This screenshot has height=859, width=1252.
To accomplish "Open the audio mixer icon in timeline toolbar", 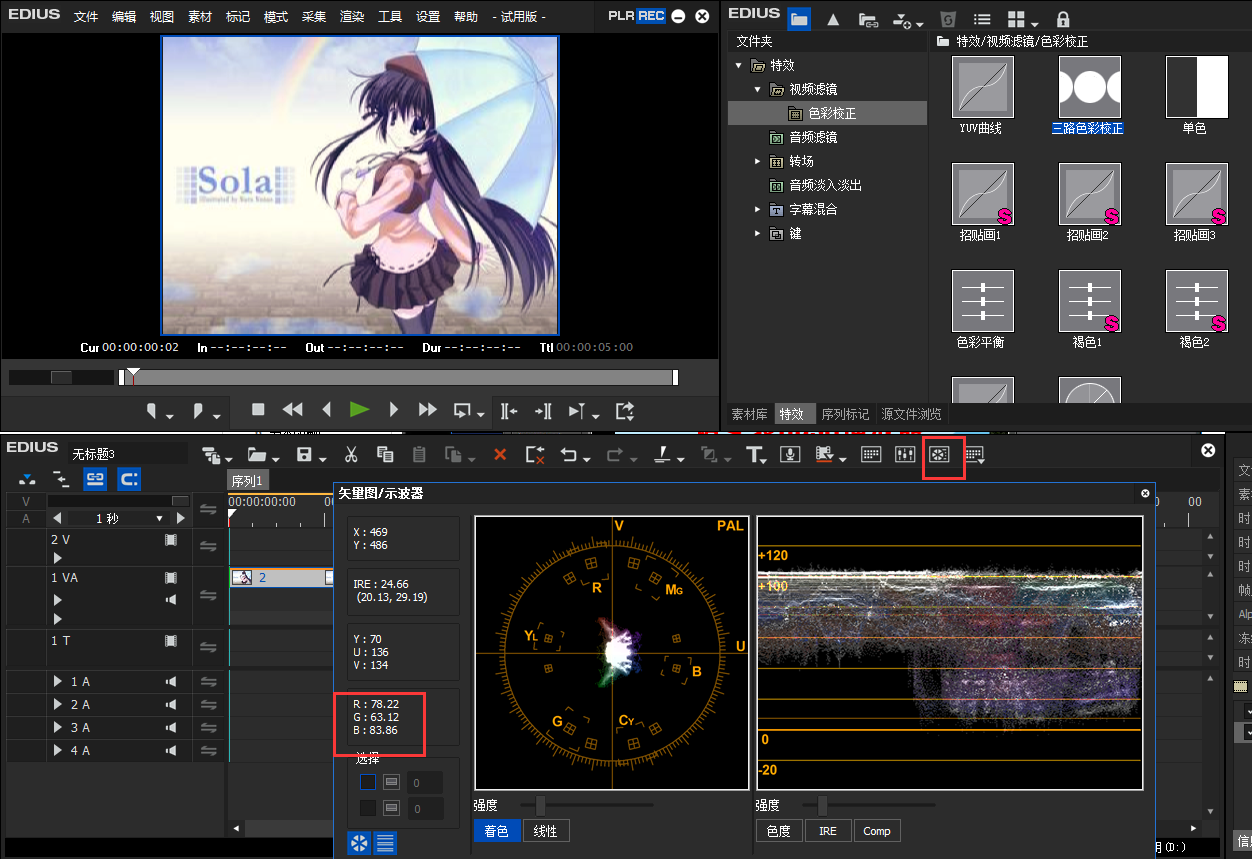I will pos(905,455).
